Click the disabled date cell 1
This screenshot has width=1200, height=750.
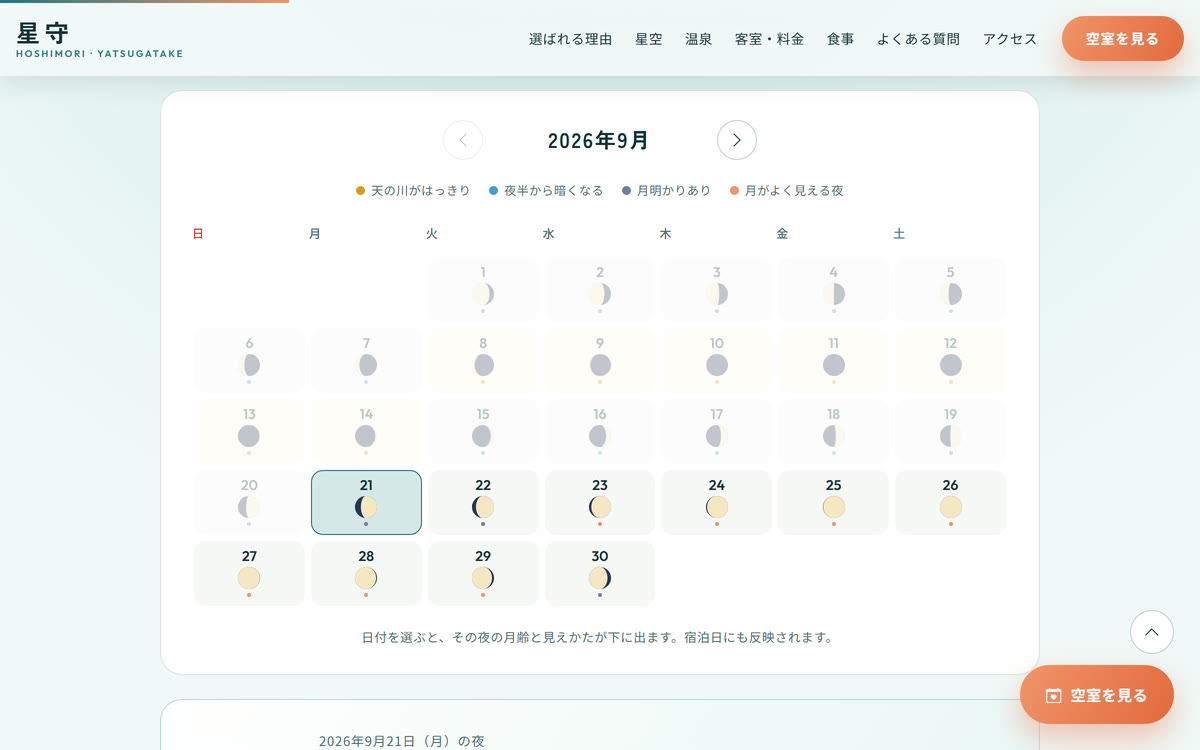(x=483, y=289)
